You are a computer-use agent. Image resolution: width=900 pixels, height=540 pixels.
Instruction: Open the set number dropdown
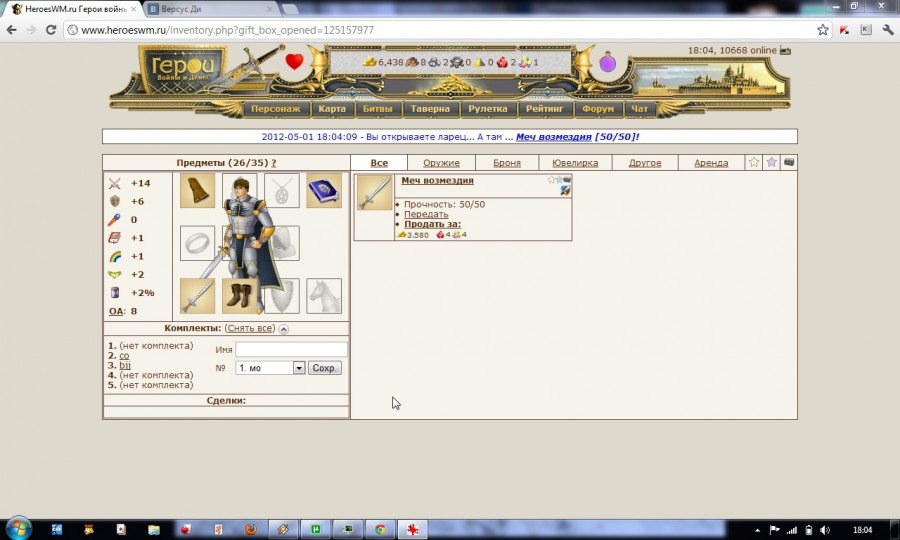270,368
